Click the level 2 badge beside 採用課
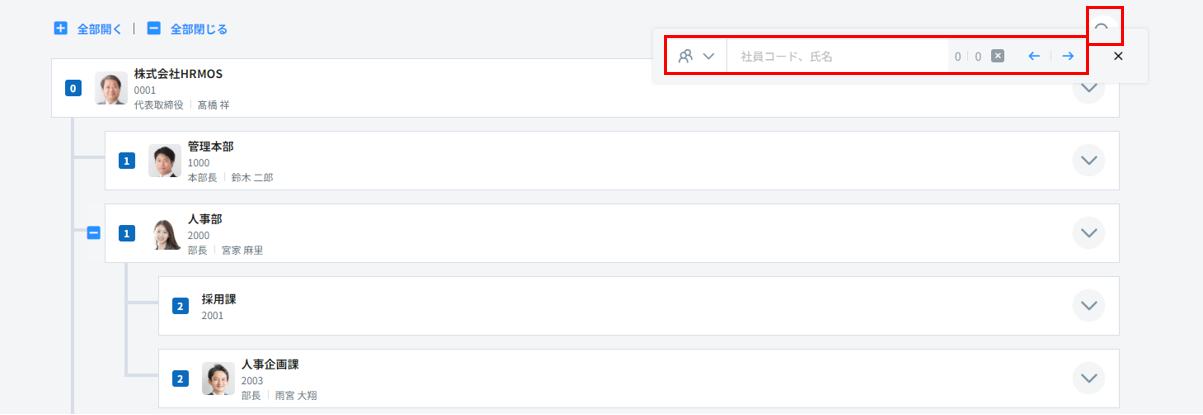The image size is (1203, 415). point(180,306)
